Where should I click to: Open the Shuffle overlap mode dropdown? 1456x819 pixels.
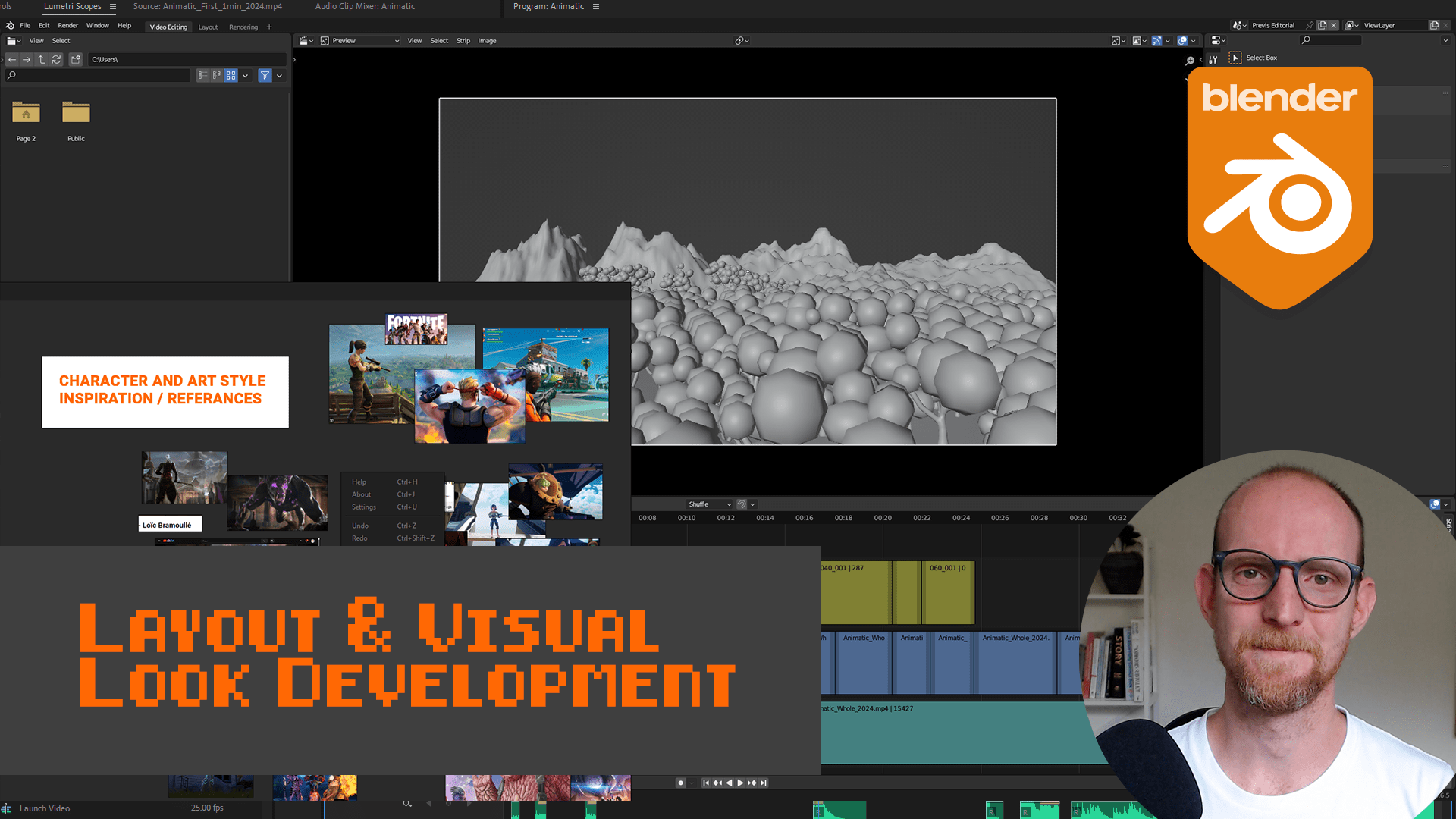pos(709,504)
